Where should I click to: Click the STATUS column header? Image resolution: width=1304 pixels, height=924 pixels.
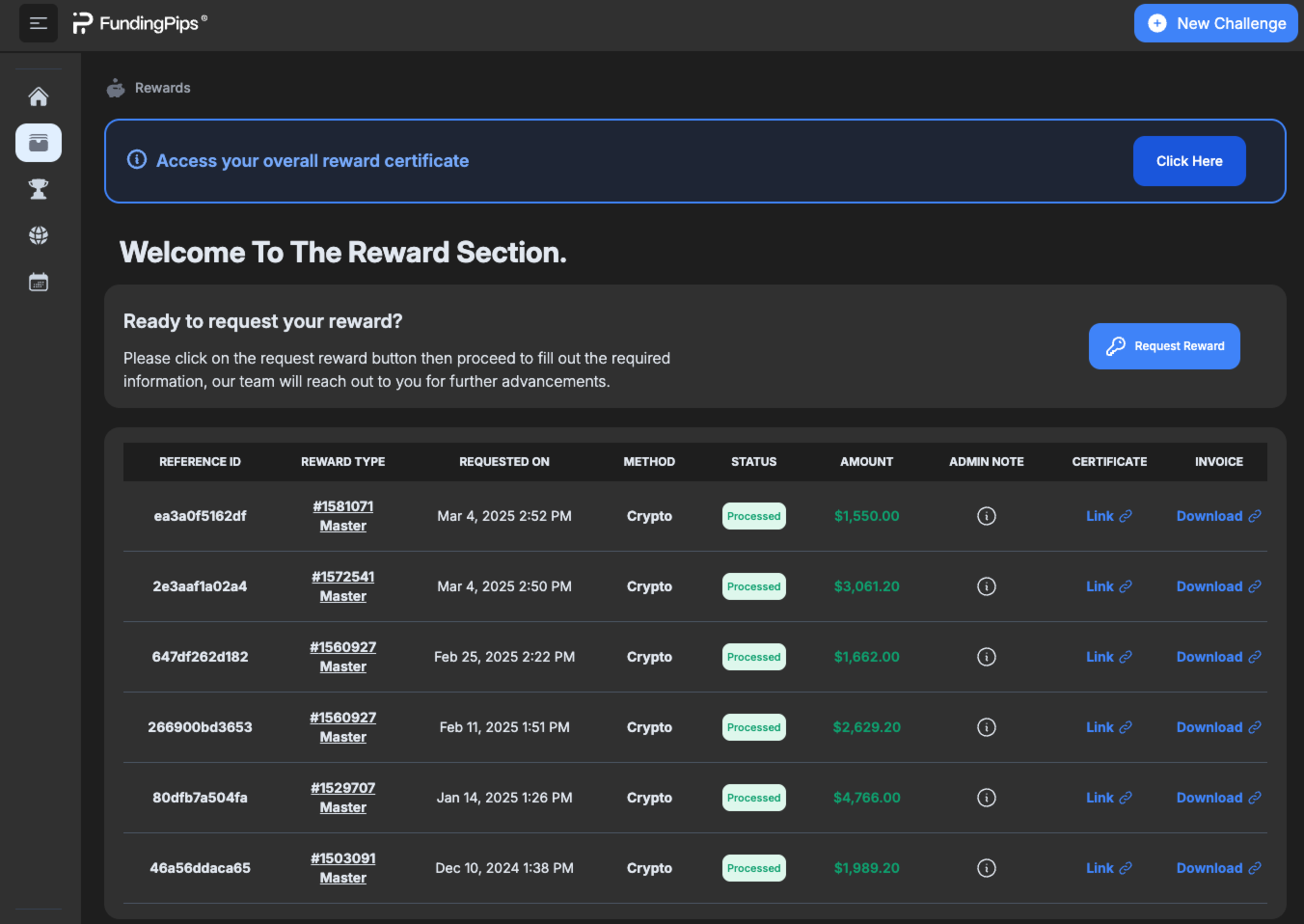coord(754,462)
